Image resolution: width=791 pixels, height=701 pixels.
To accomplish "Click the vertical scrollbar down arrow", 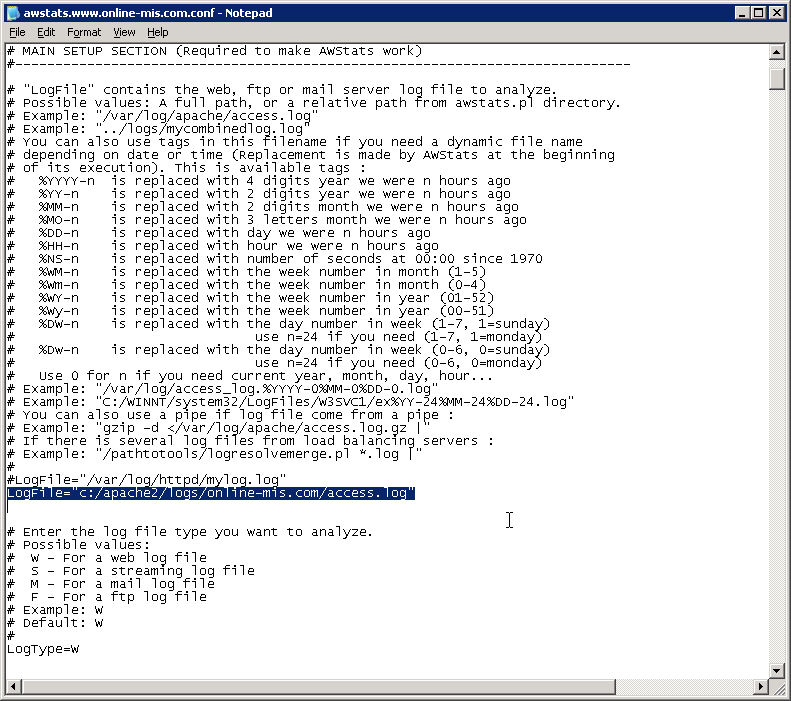I will 777,671.
